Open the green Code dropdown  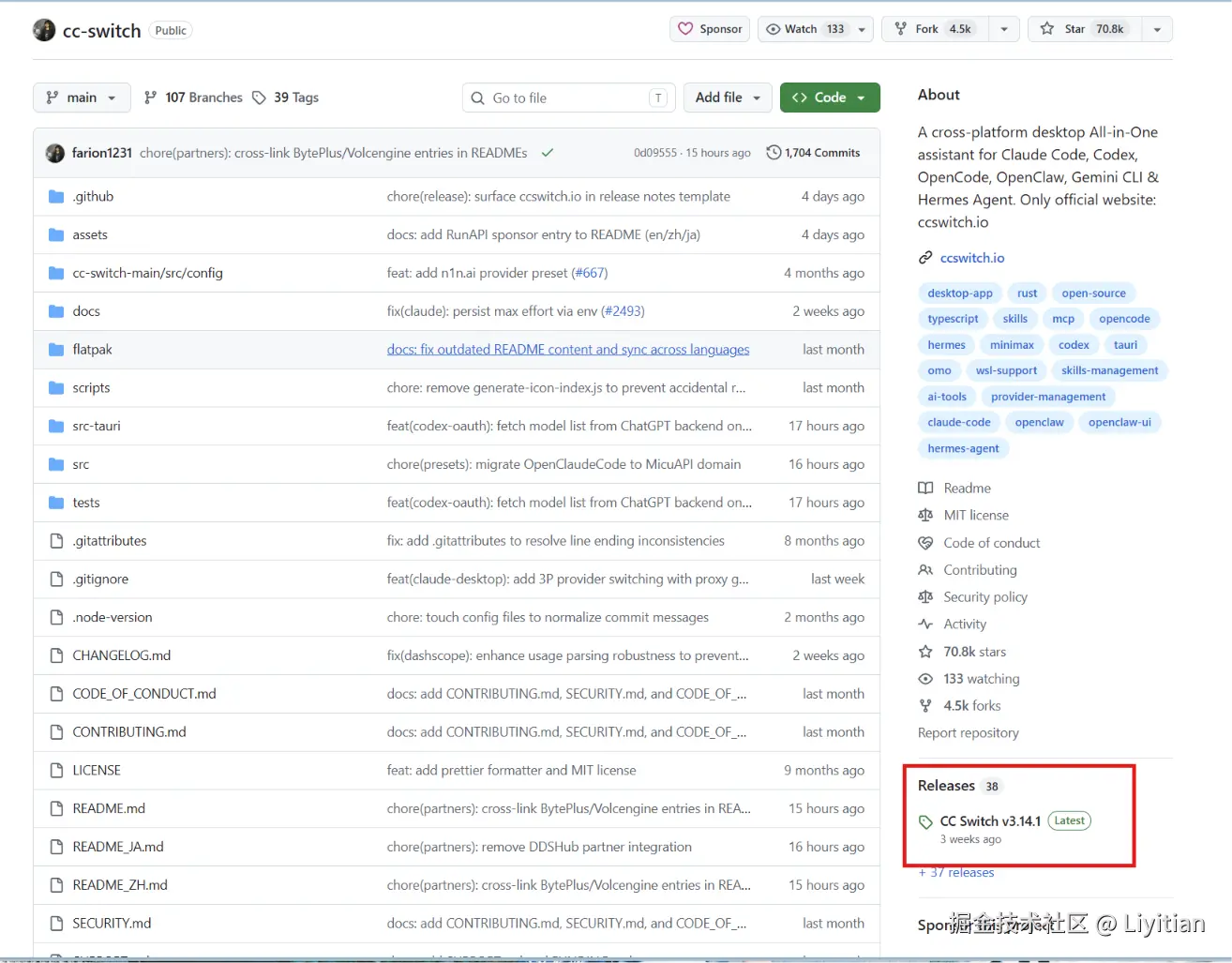[x=830, y=98]
